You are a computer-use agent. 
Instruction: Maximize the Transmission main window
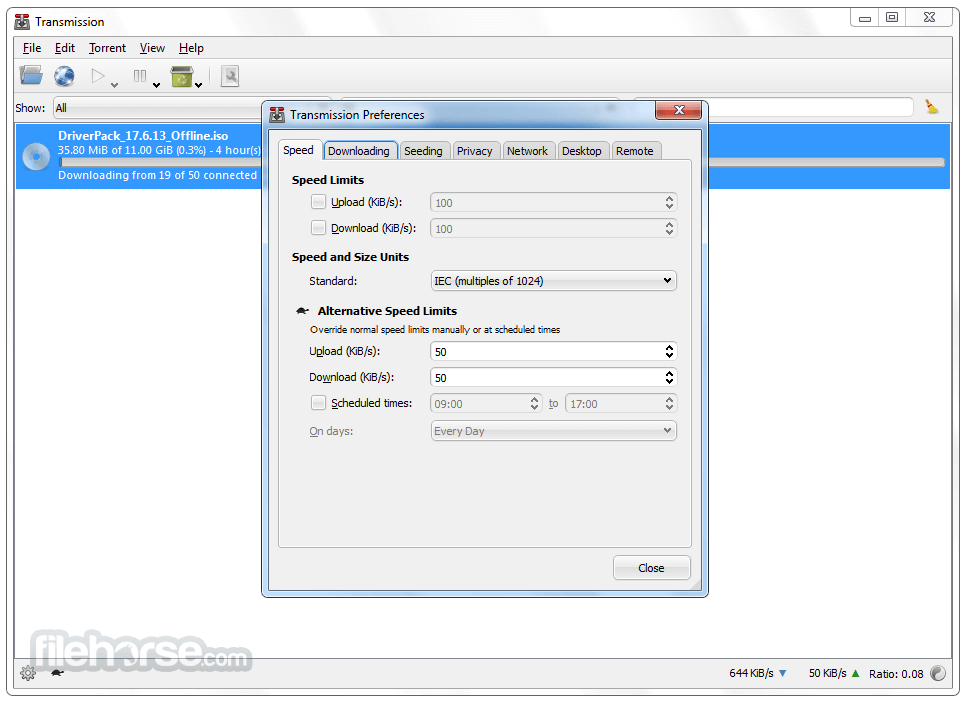point(891,17)
